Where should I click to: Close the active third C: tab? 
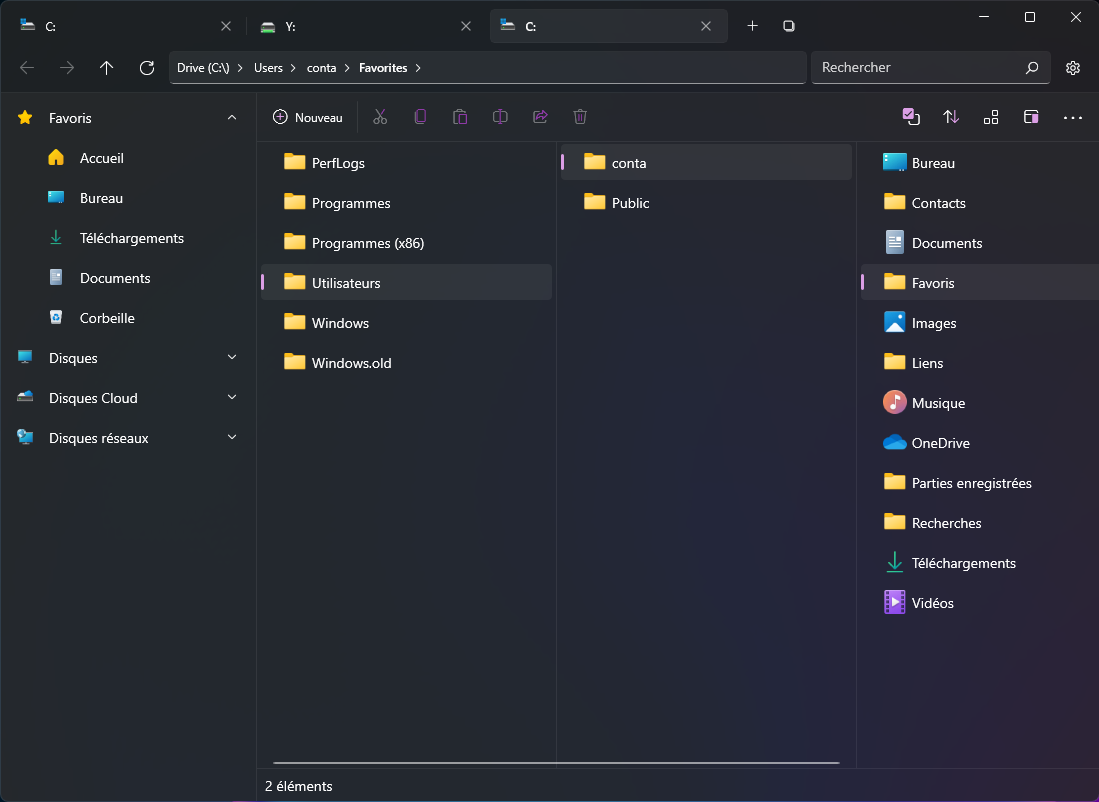pos(706,26)
